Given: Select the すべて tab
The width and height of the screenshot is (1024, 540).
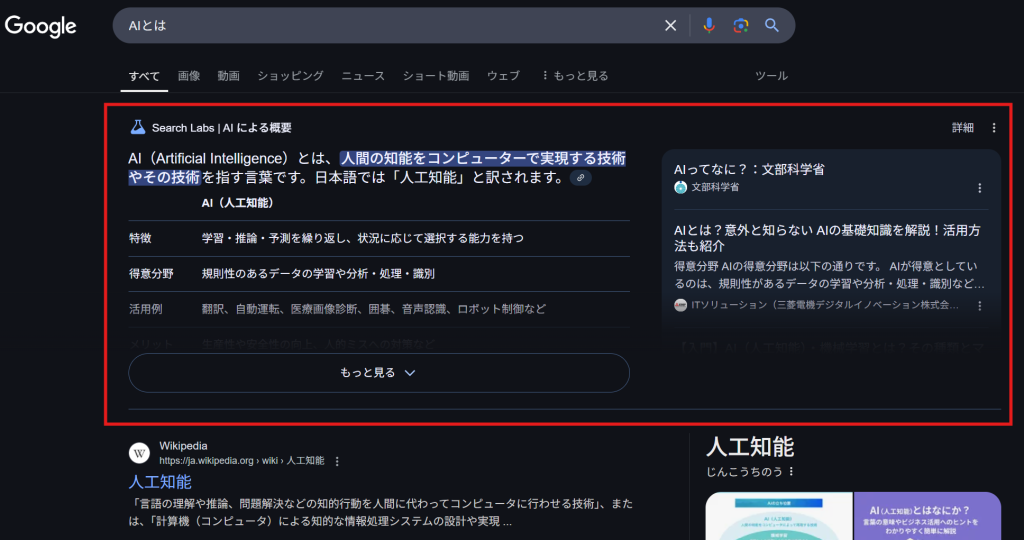Looking at the screenshot, I should click(x=144, y=76).
